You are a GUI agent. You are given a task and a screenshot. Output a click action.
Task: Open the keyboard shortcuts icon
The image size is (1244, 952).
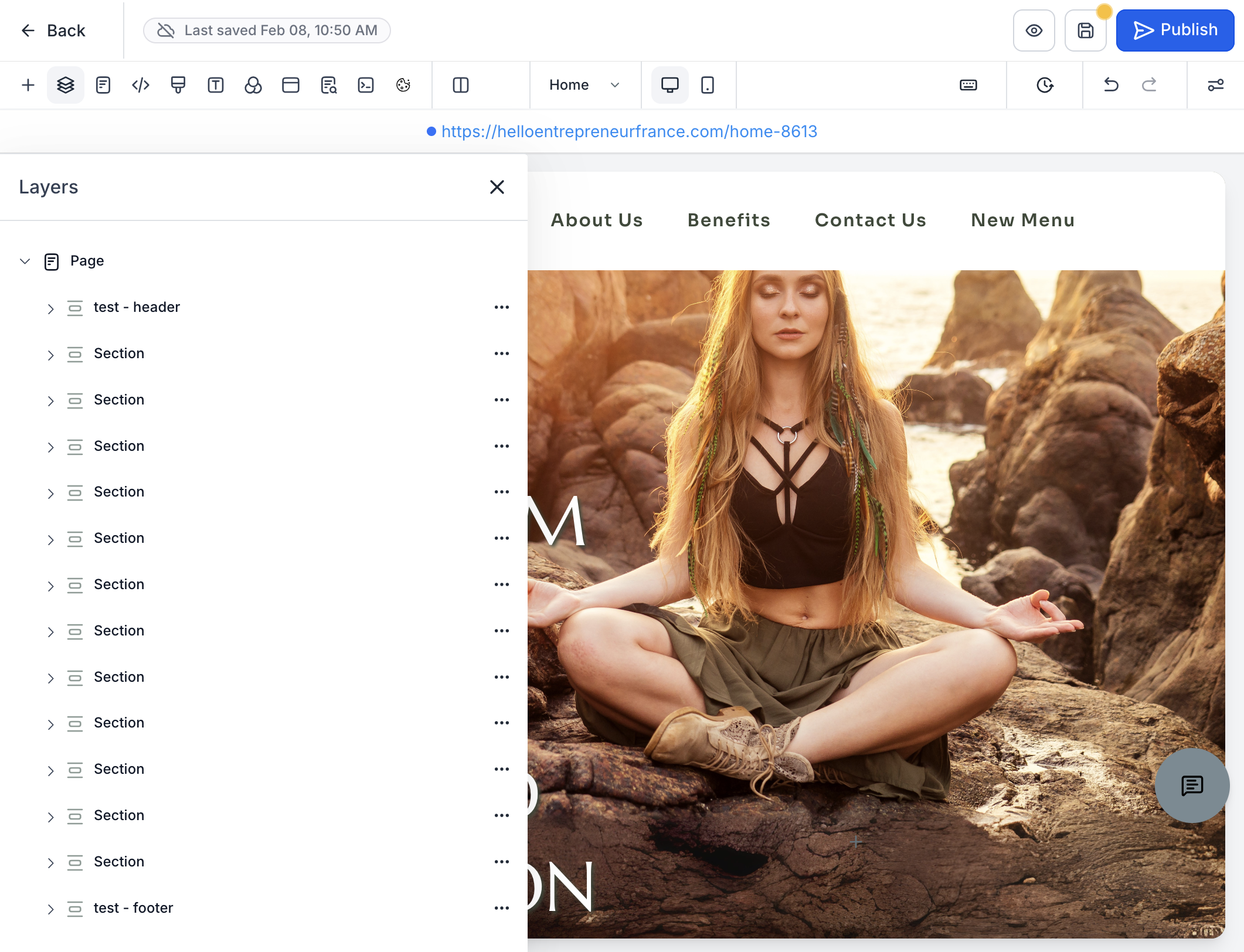[968, 85]
